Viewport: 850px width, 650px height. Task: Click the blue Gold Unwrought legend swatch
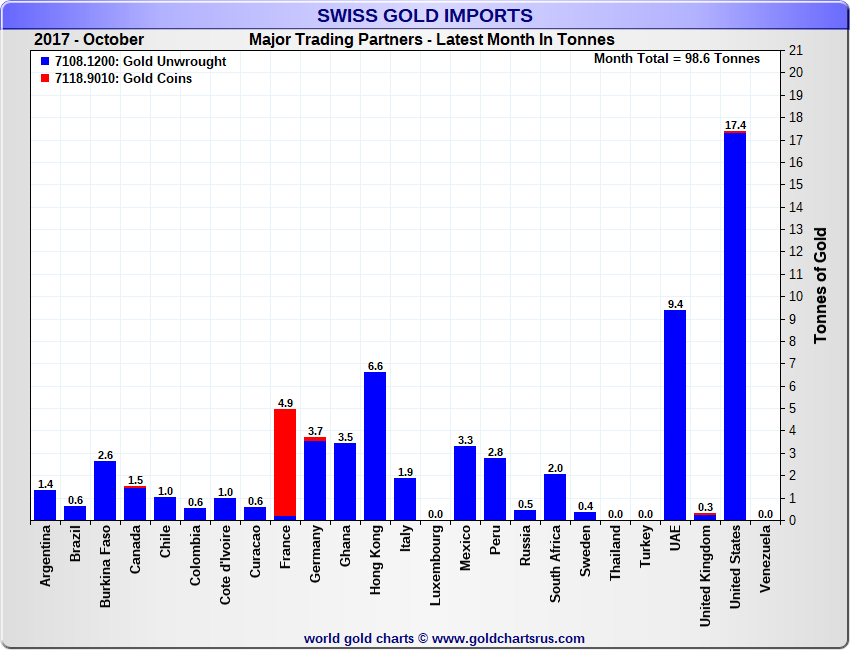tap(46, 62)
